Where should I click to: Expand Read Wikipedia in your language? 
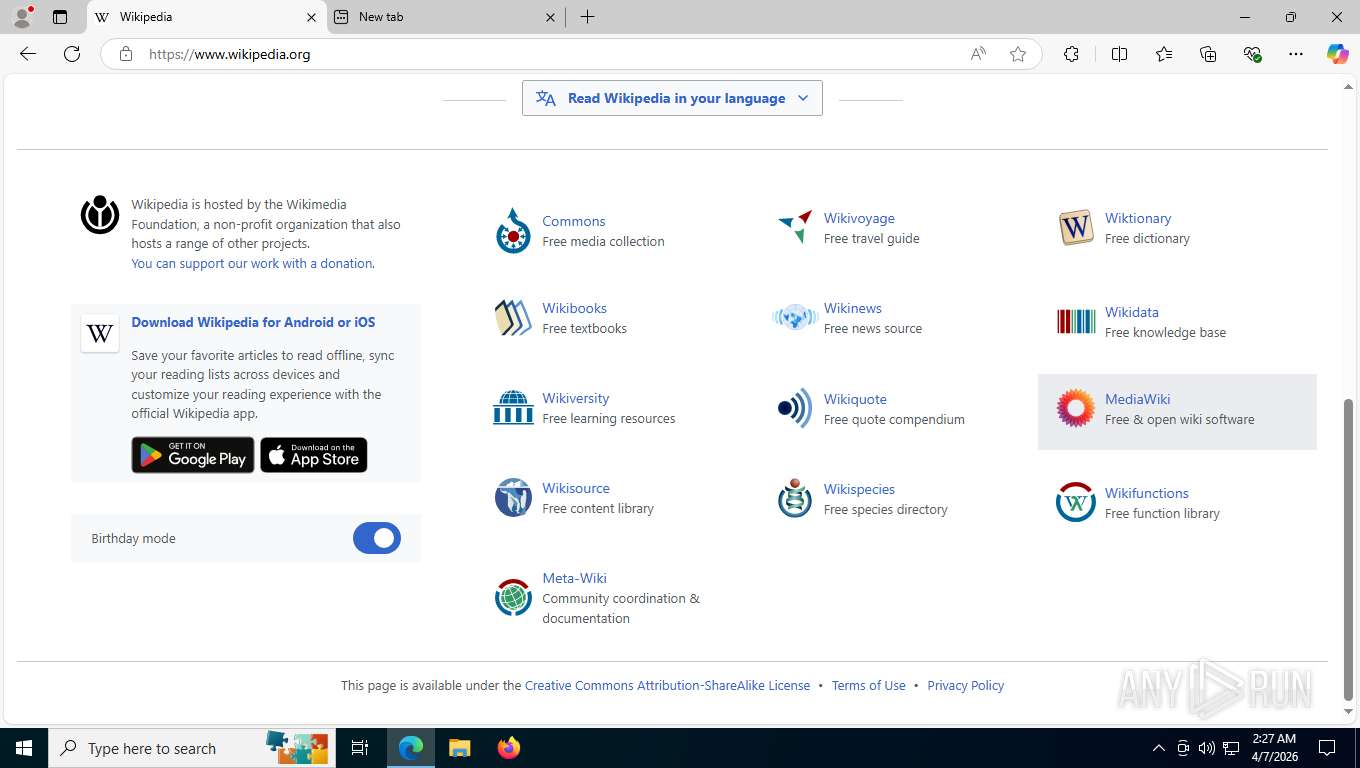[x=672, y=98]
